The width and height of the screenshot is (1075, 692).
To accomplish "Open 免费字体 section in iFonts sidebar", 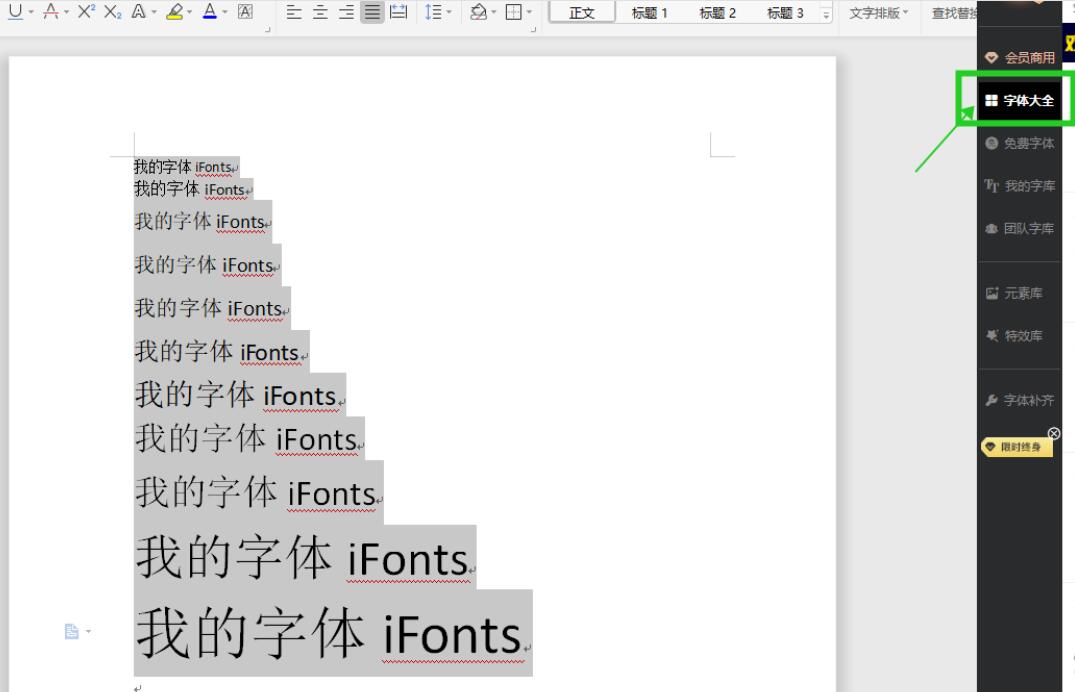I will [1022, 143].
